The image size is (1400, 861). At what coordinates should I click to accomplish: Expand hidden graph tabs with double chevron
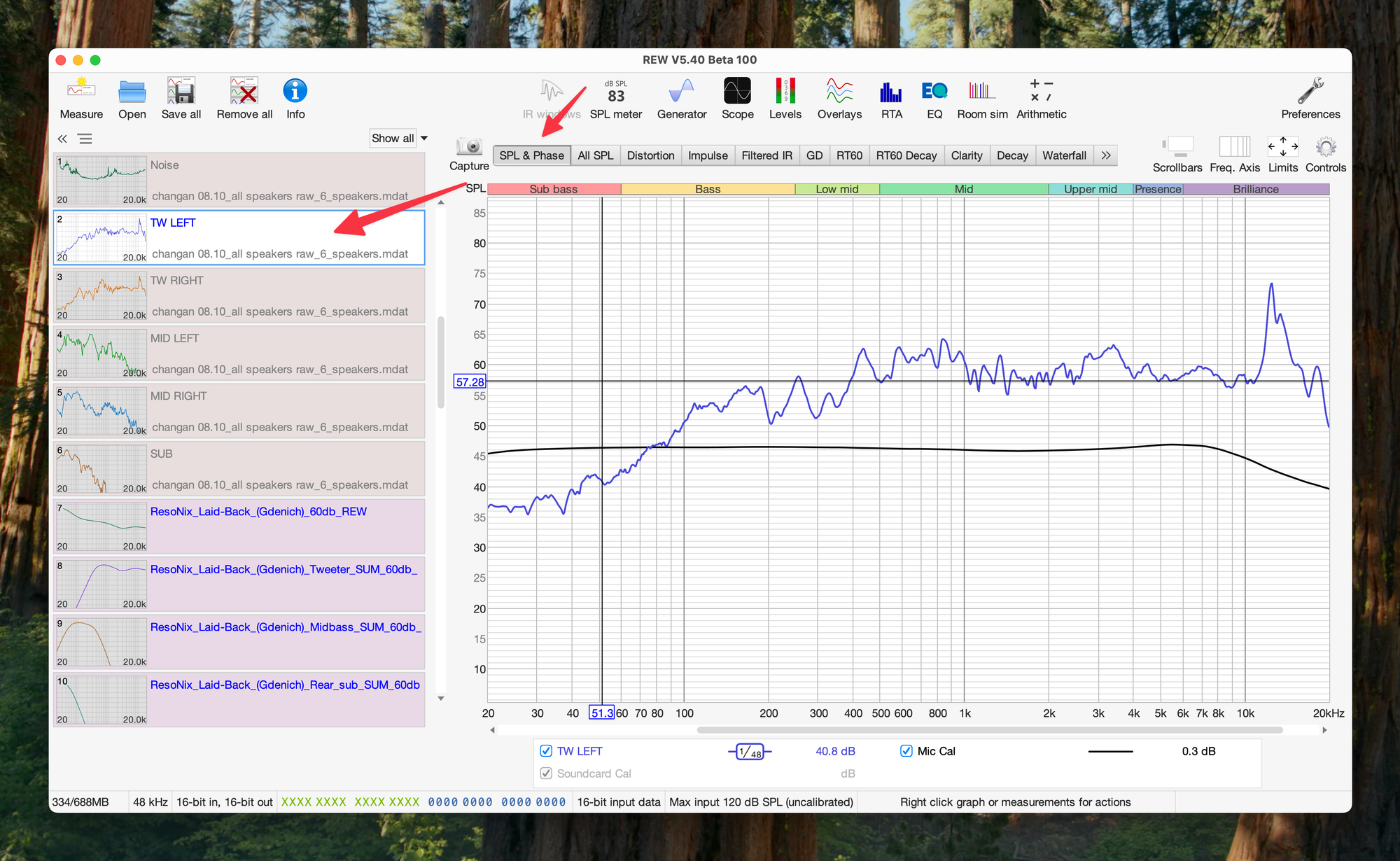tap(1106, 155)
